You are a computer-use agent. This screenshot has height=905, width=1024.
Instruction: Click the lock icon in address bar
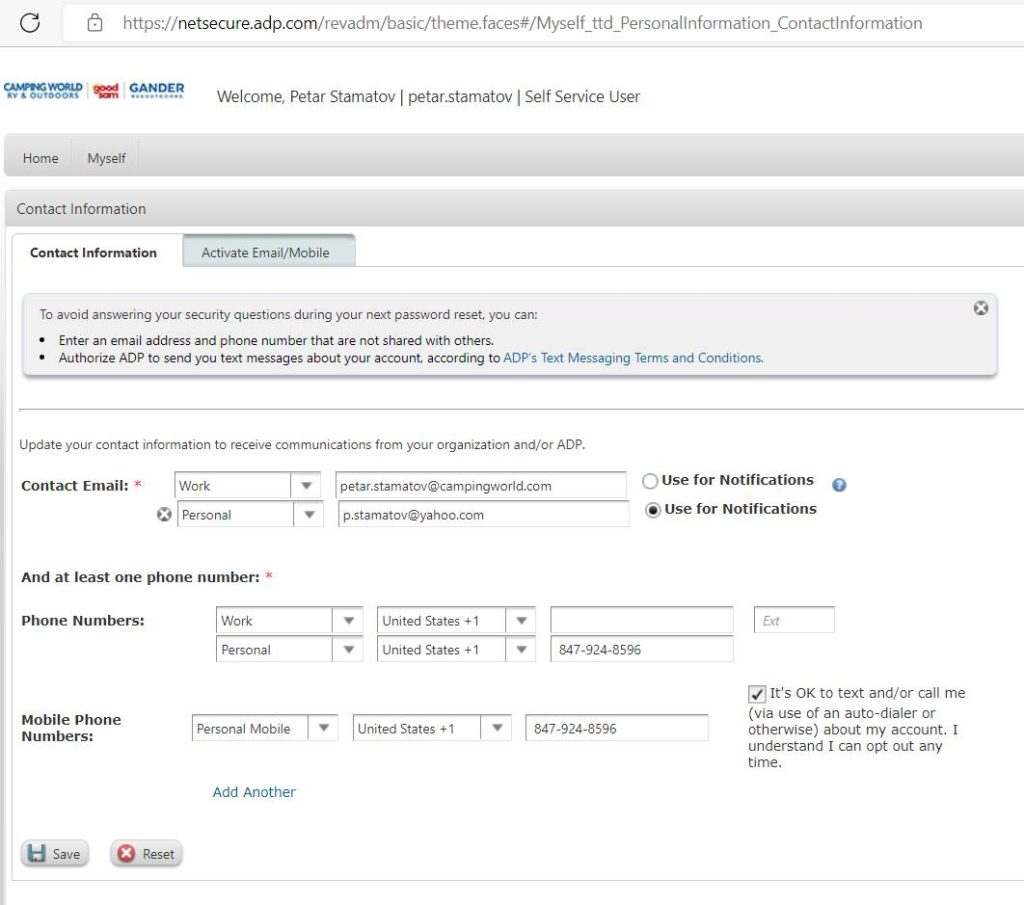tap(95, 23)
